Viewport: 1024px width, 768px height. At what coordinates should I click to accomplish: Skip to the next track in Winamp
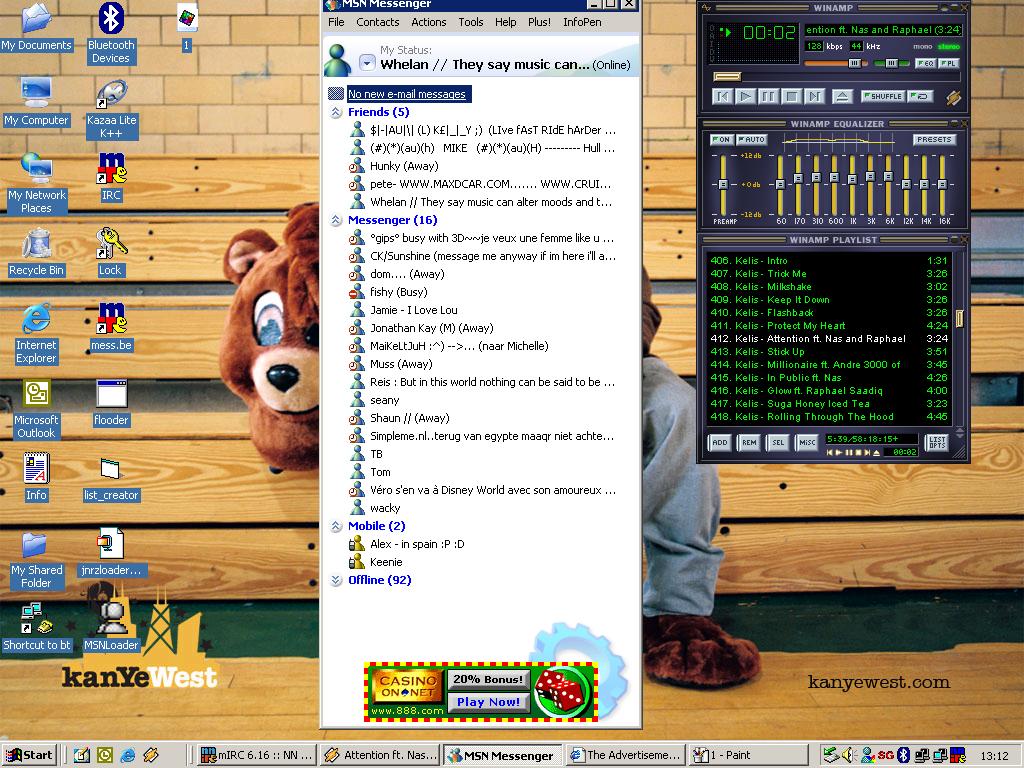(814, 97)
